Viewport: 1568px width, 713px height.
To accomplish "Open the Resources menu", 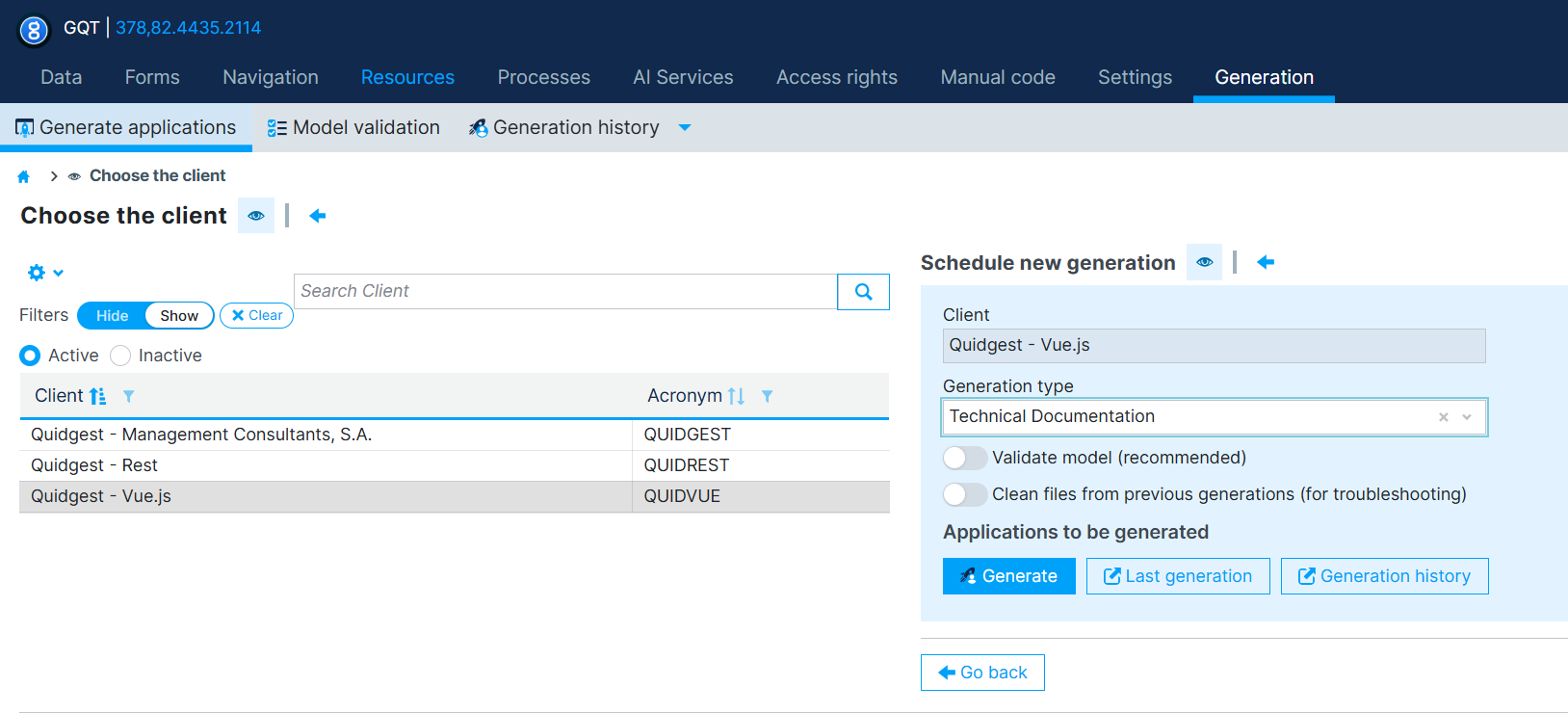I will 407,77.
